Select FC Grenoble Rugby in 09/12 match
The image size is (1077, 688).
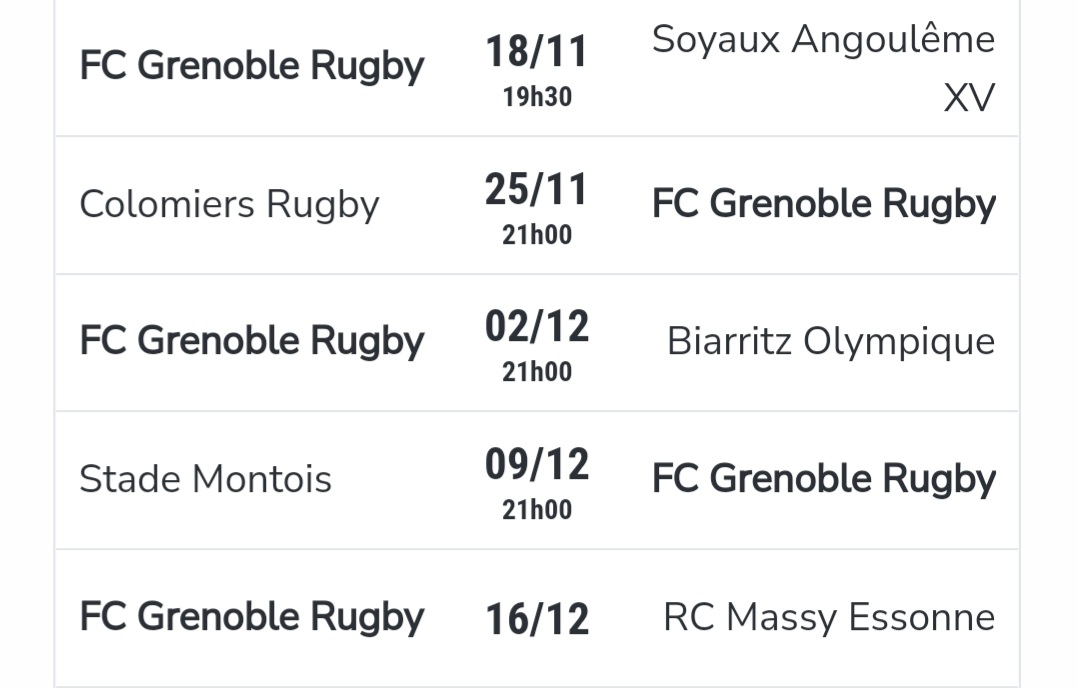pos(824,480)
